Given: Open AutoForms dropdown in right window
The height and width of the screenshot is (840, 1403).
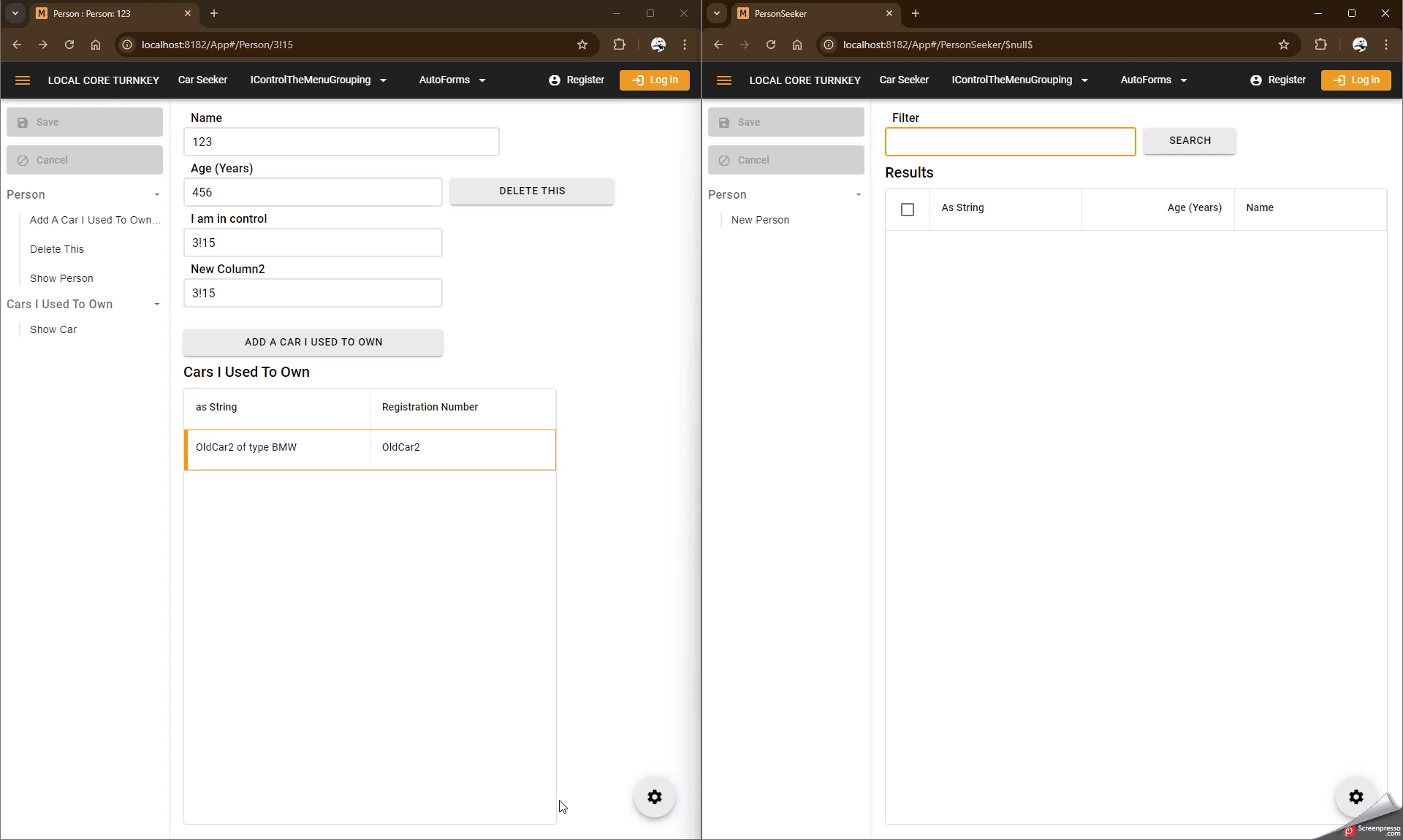Looking at the screenshot, I should [1153, 80].
